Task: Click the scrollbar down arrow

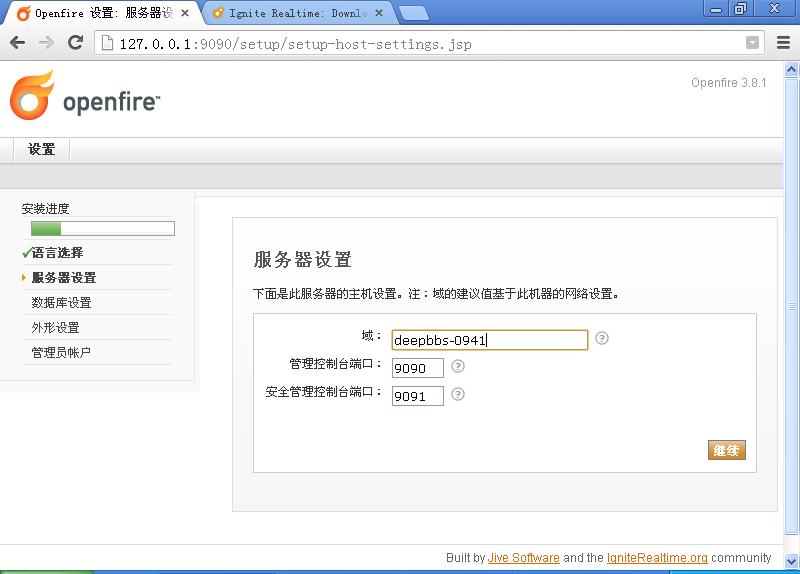Action: pos(791,561)
